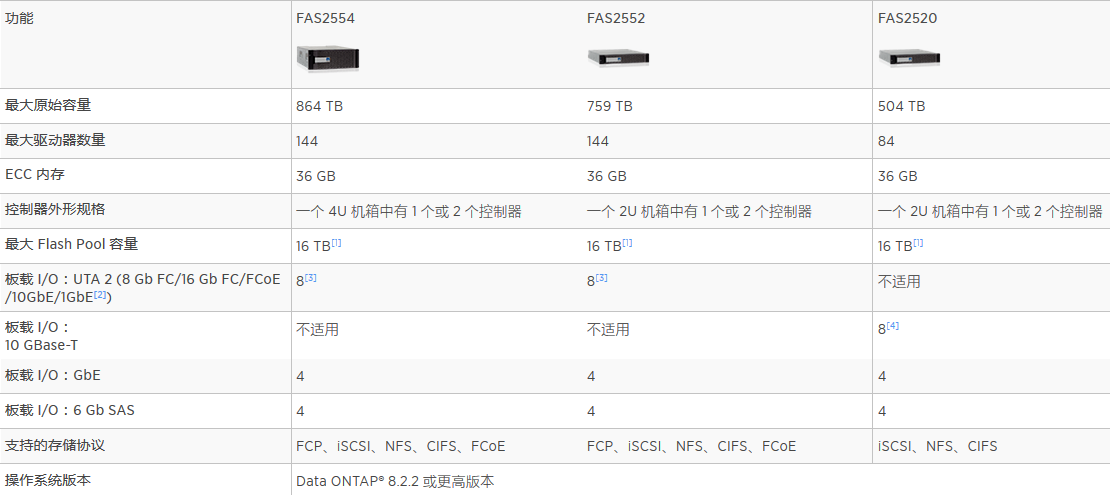
Task: Follow footnote [3] in the FAS2552 UTA 2 cell
Action: (x=602, y=278)
